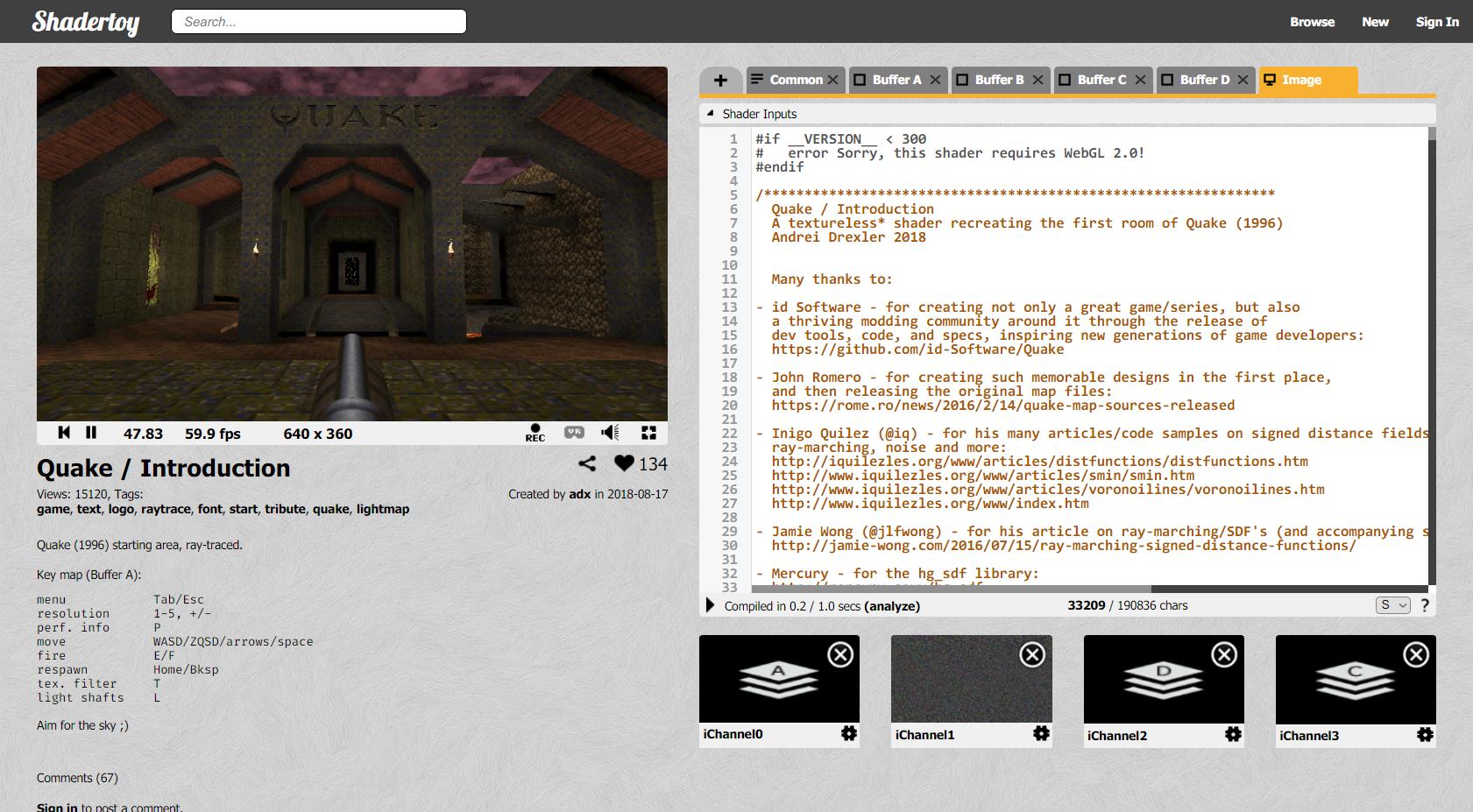Like the shader with heart icon

click(x=624, y=464)
